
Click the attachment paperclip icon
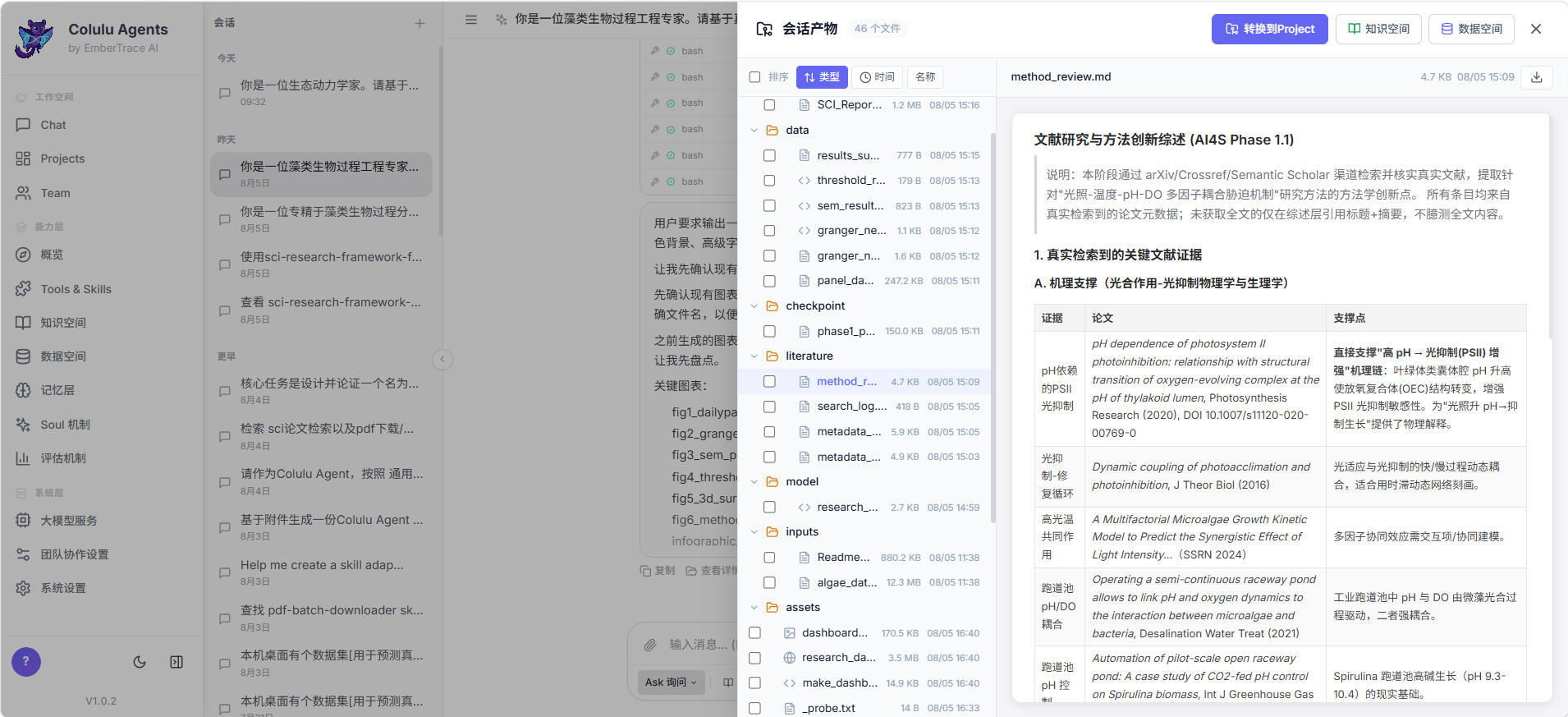(x=650, y=645)
